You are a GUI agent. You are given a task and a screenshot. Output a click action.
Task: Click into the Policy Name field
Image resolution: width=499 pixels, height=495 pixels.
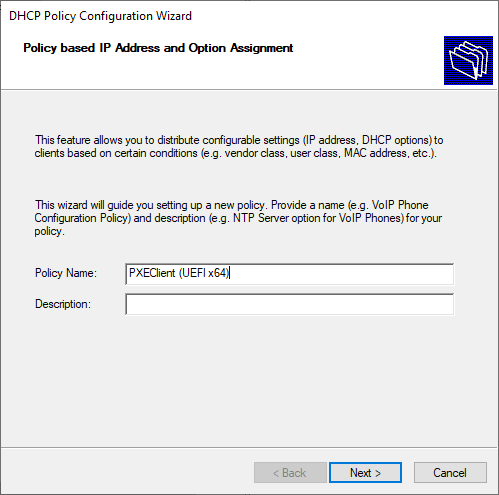[289, 274]
